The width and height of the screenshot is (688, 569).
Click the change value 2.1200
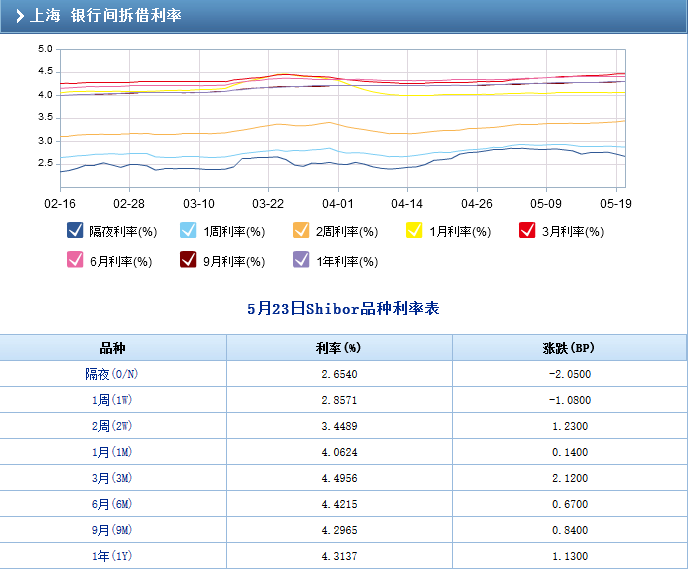(570, 478)
